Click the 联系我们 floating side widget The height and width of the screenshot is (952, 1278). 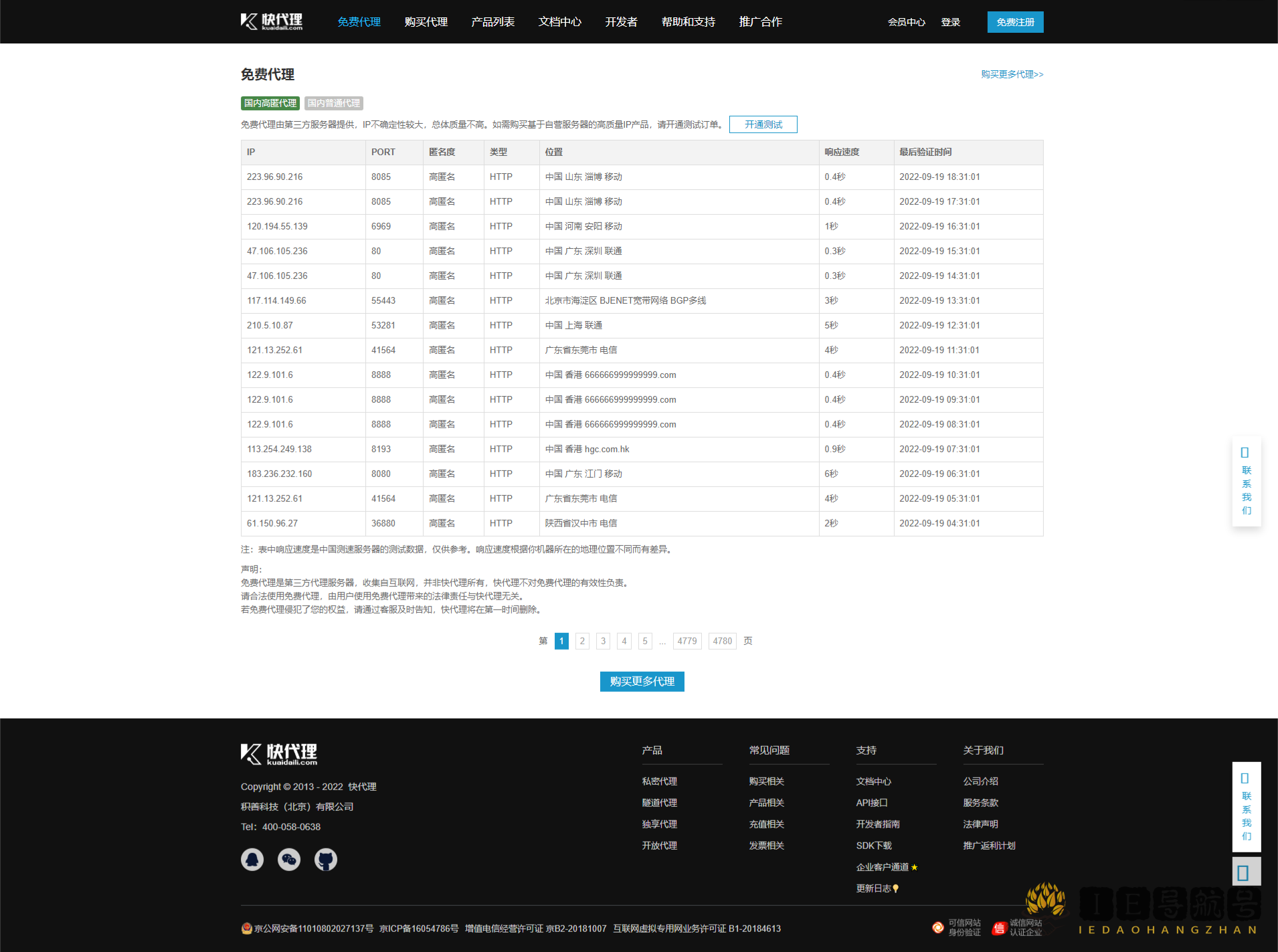1246,482
